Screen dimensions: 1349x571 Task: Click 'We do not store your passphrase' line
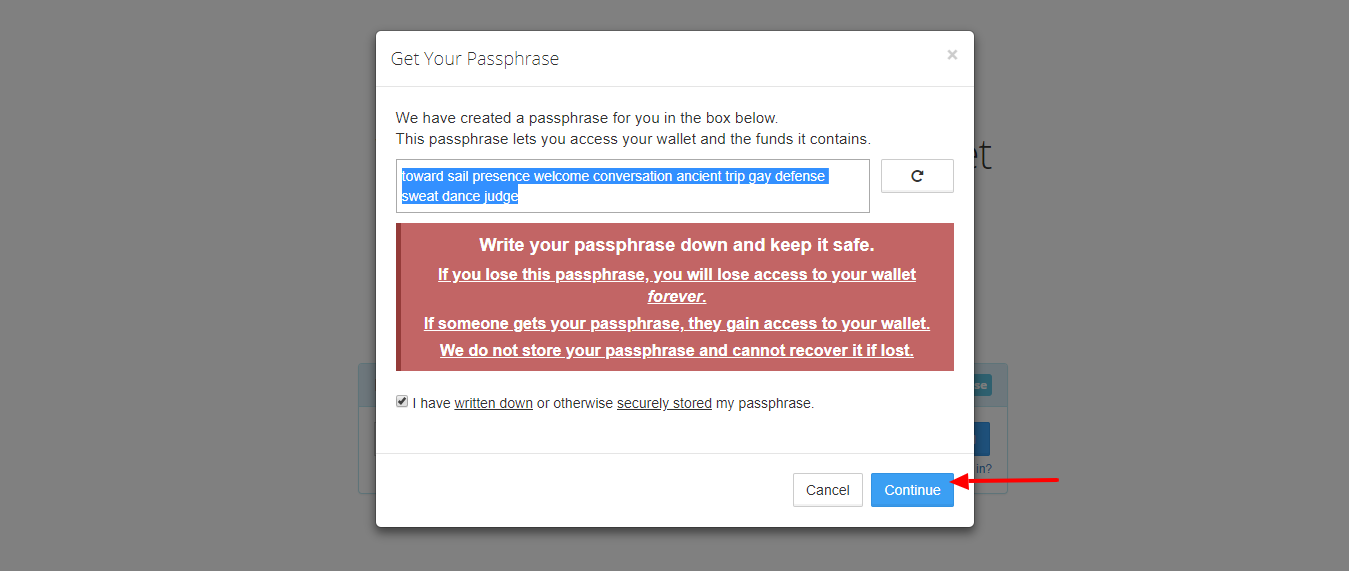click(676, 350)
